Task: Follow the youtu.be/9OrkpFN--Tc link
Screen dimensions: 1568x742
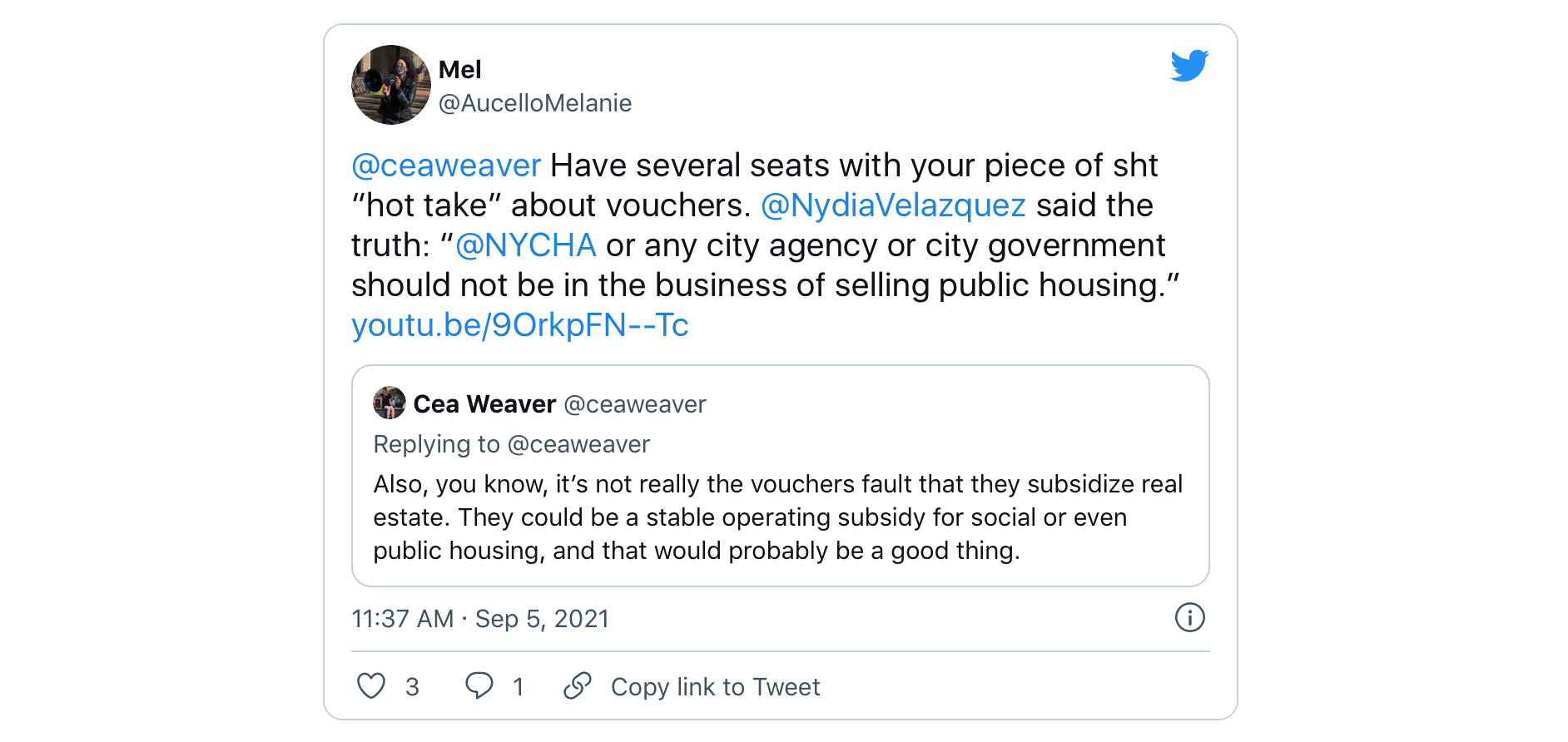Action: point(519,325)
